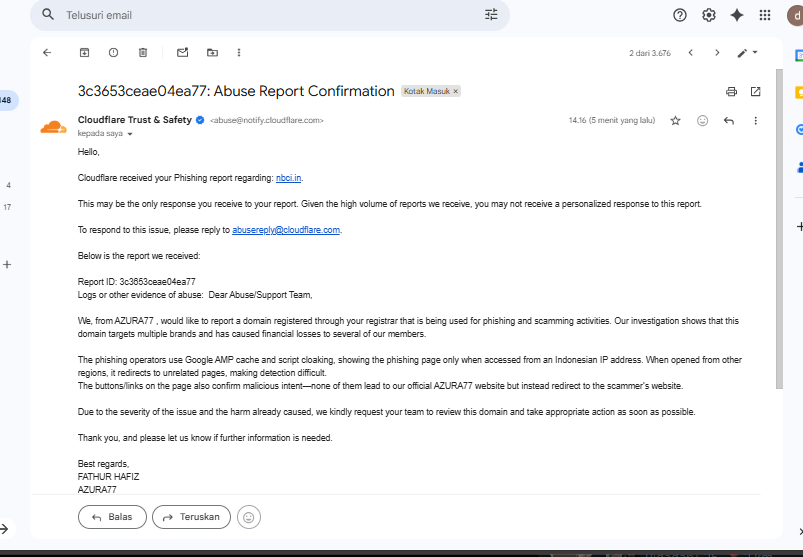Go to older email arrow
The image size is (803, 557).
[x=717, y=53]
